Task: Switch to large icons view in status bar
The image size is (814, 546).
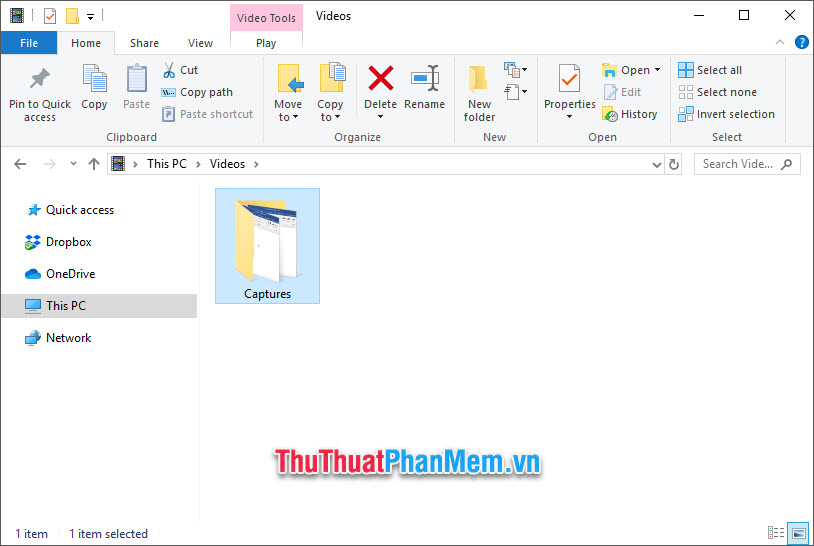Action: point(798,533)
